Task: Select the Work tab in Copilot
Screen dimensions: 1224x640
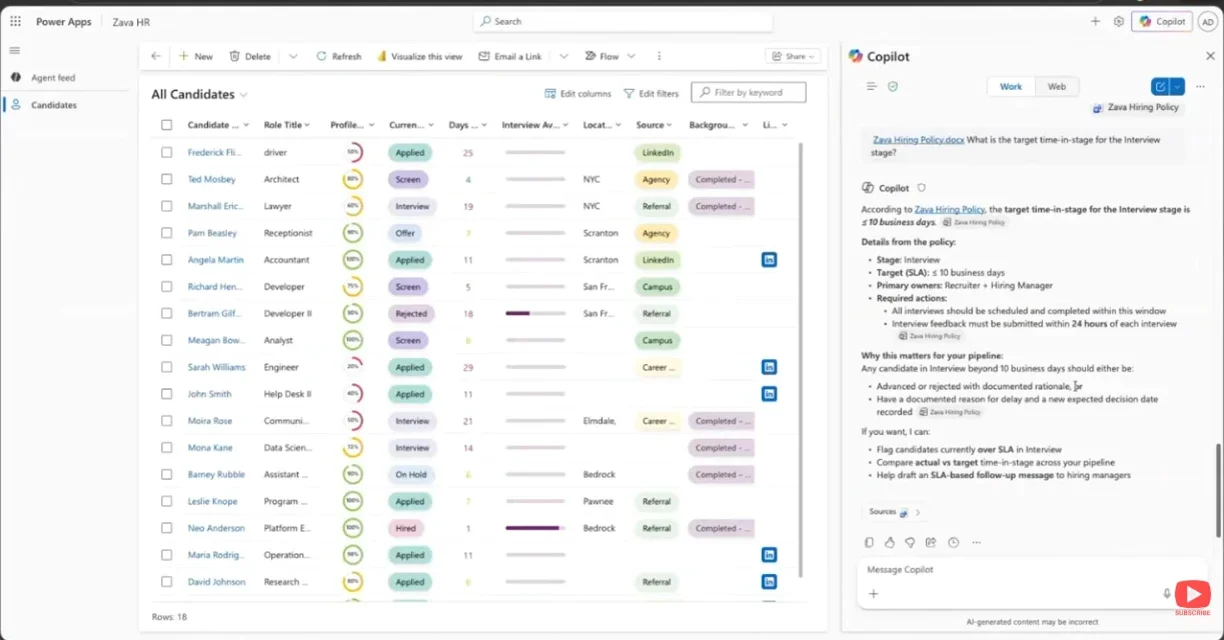Action: [1011, 87]
